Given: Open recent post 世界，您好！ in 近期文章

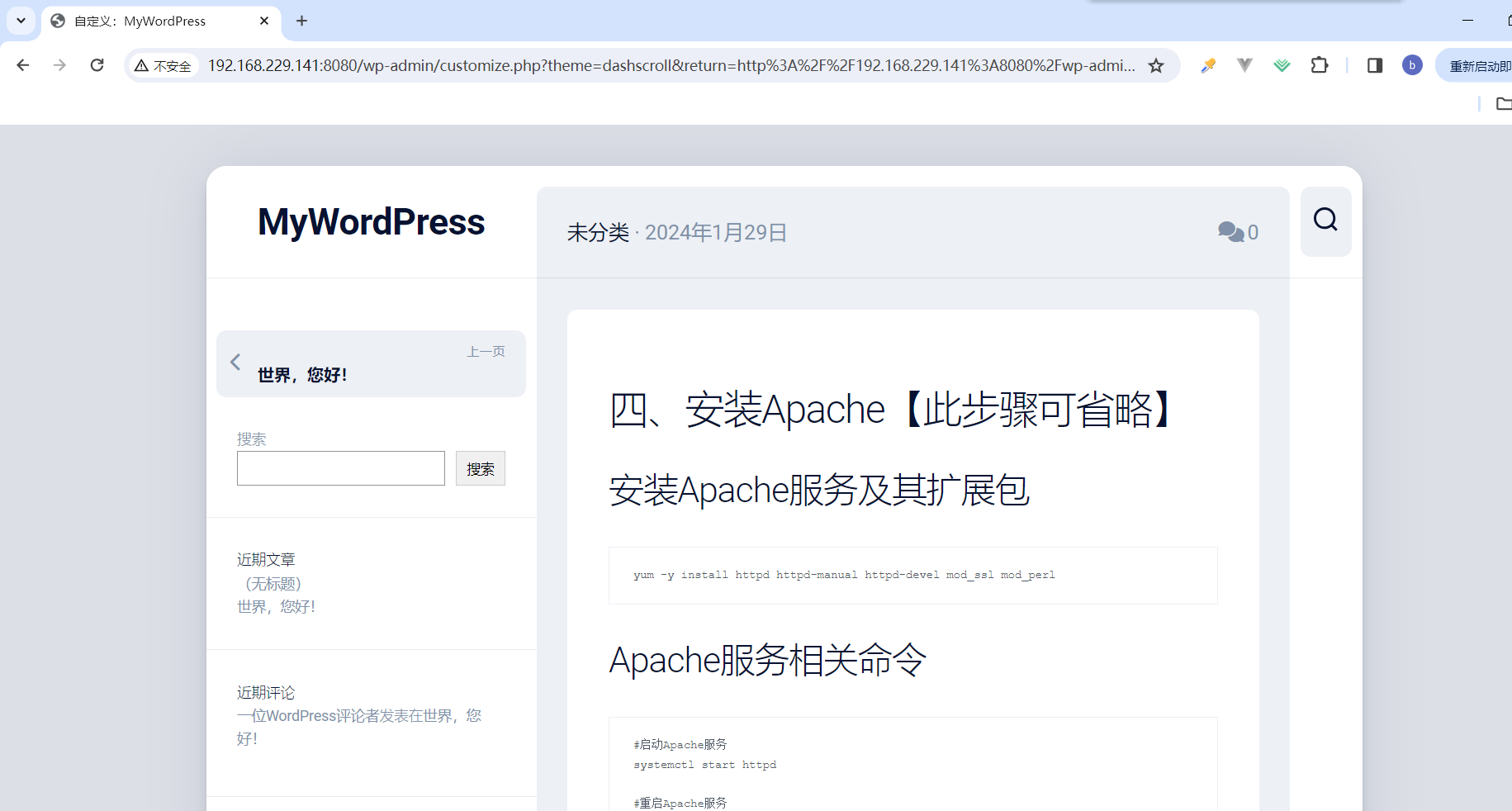Looking at the screenshot, I should (x=276, y=607).
